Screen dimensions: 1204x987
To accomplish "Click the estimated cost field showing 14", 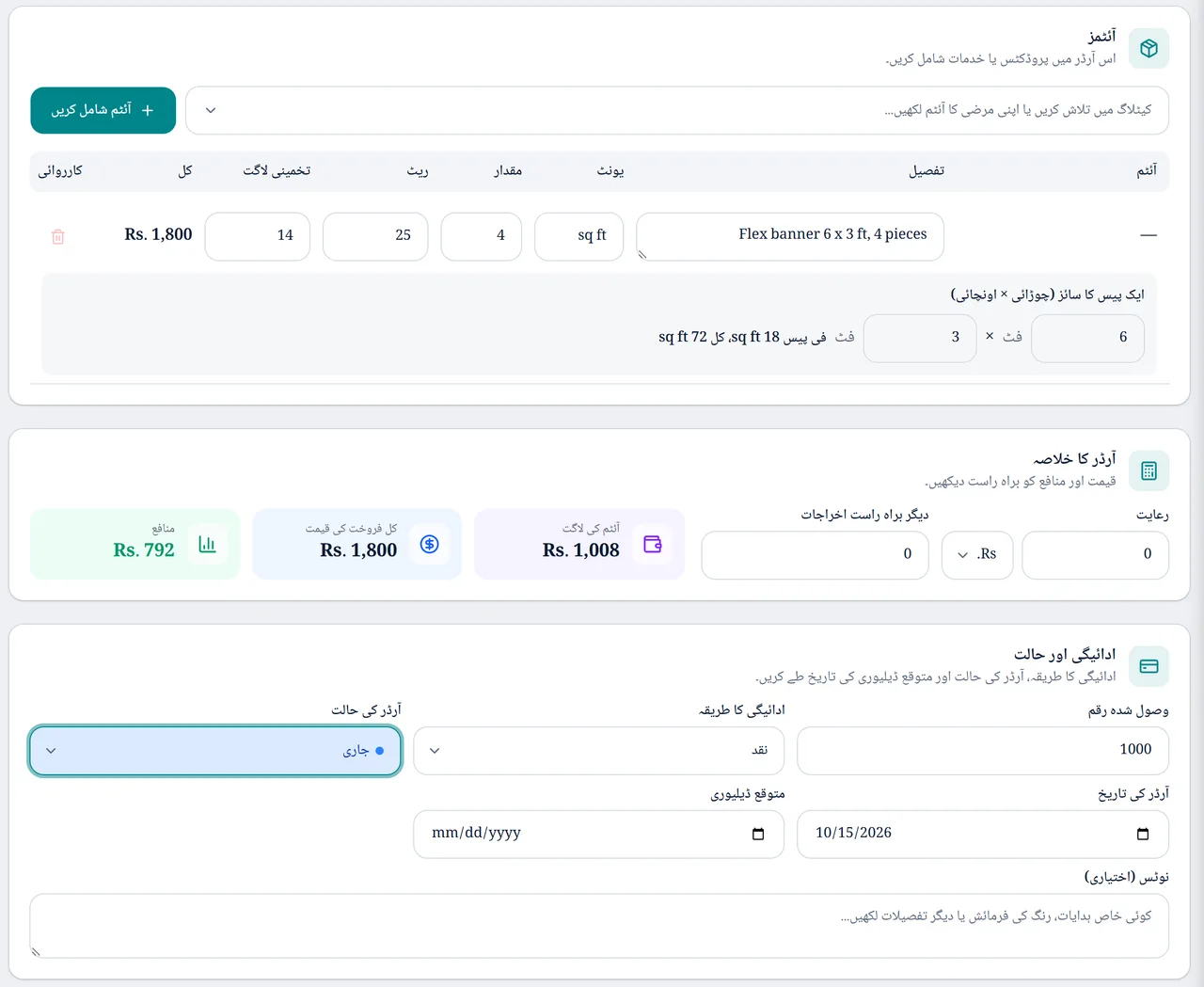I will click(258, 236).
